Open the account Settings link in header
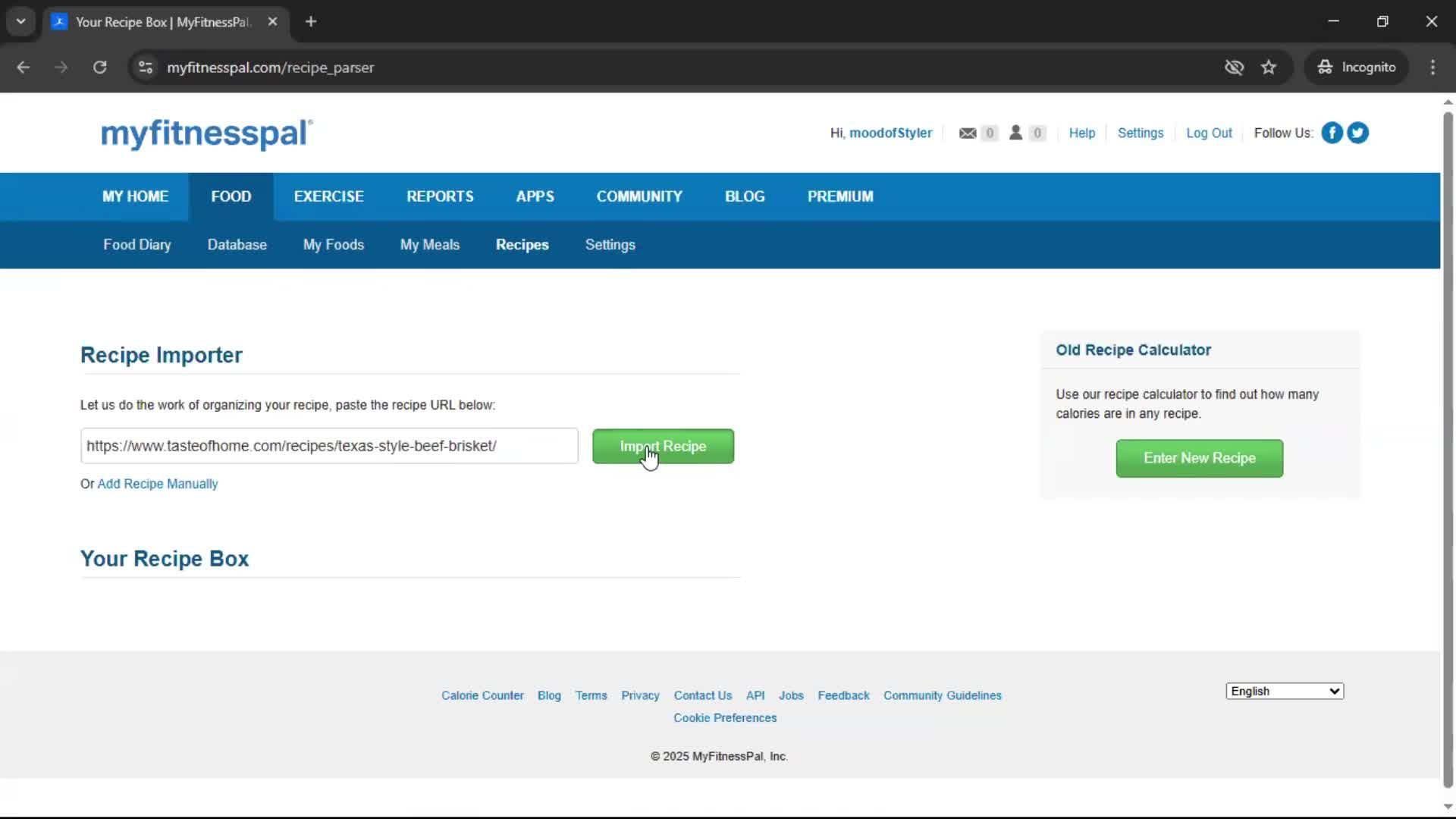The image size is (1456, 819). pyautogui.click(x=1141, y=133)
